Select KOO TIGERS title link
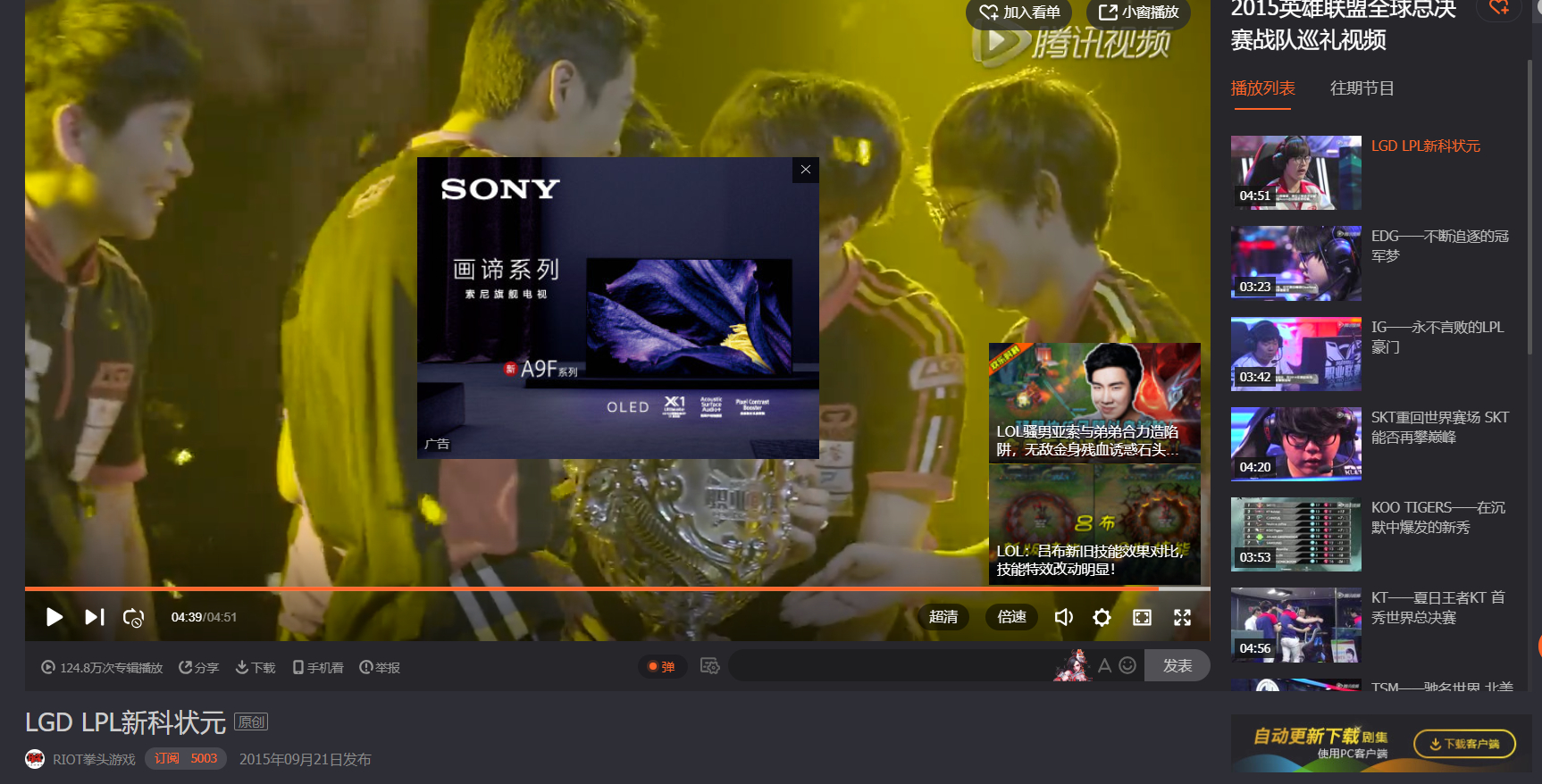 coord(1438,517)
